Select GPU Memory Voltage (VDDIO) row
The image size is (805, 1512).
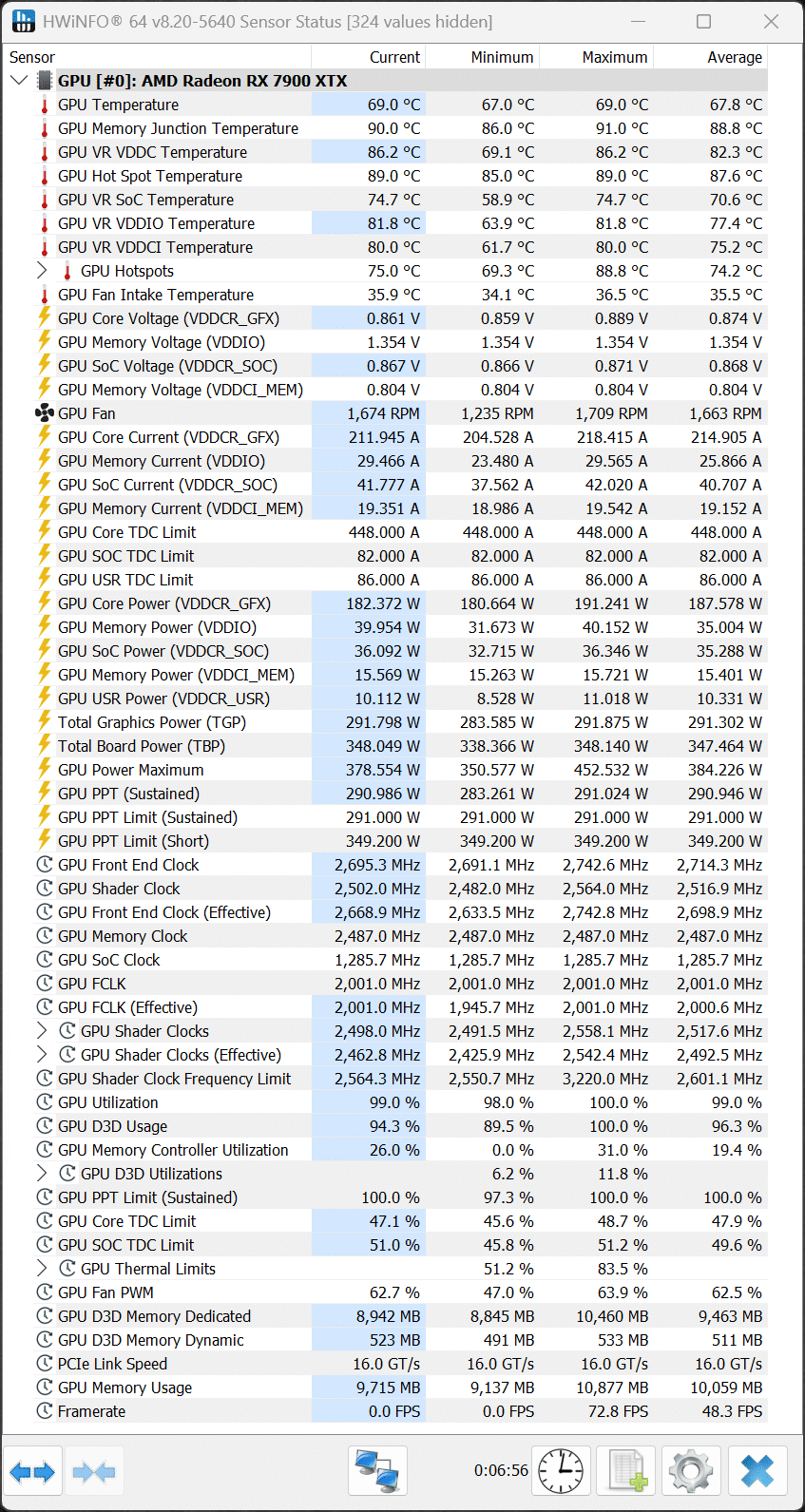(x=386, y=342)
